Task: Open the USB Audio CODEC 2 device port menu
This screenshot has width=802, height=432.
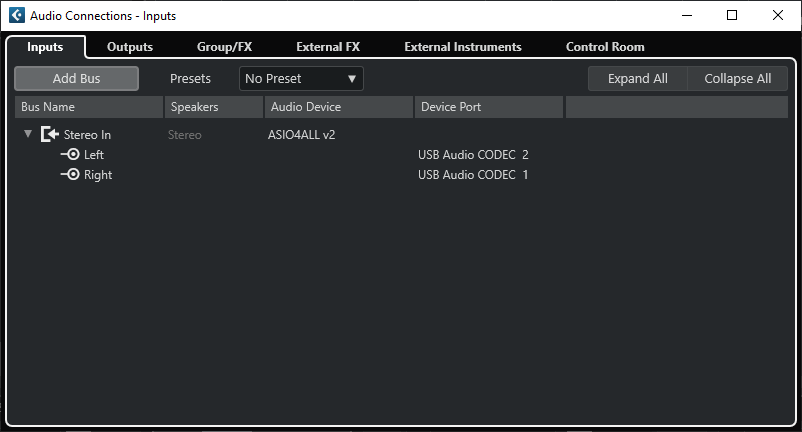Action: tap(473, 155)
